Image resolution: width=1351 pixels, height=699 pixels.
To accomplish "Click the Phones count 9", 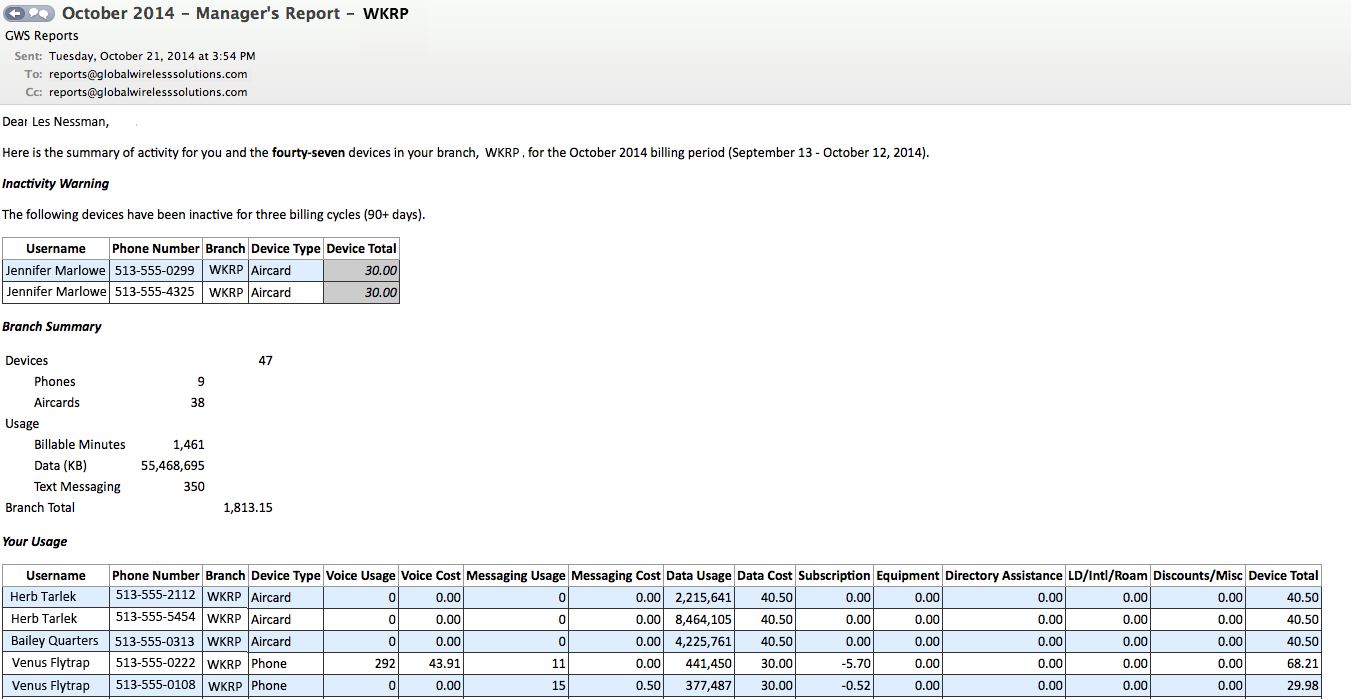I will [x=201, y=382].
